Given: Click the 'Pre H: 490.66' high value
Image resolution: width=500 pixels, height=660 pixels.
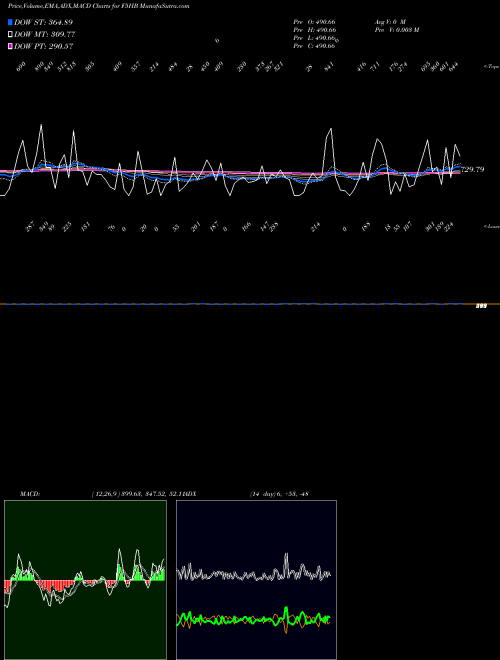Looking at the screenshot, I should pyautogui.click(x=314, y=30).
